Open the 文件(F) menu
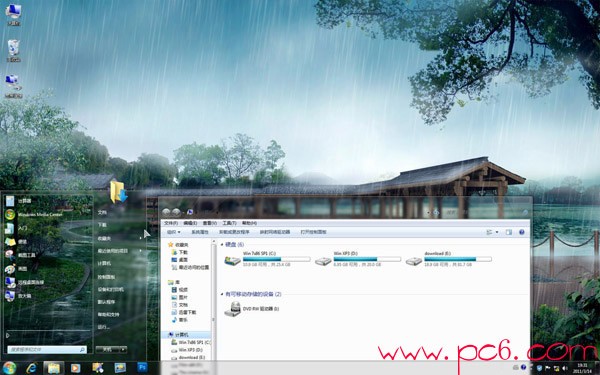Screen dimensions: 600x375 pos(171,223)
